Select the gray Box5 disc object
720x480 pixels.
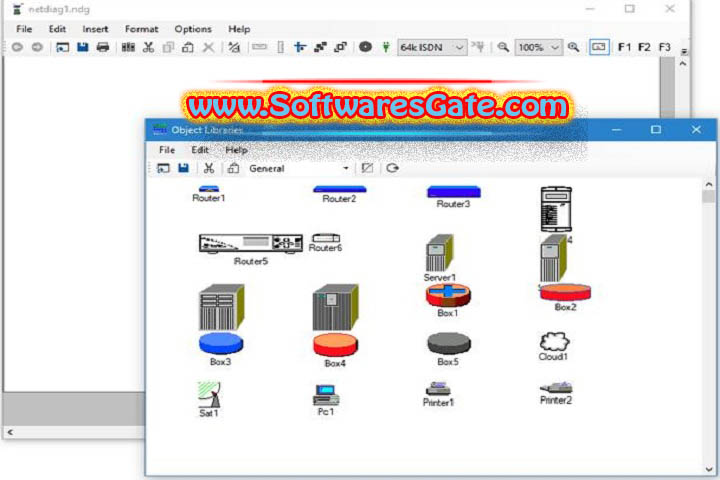449,349
